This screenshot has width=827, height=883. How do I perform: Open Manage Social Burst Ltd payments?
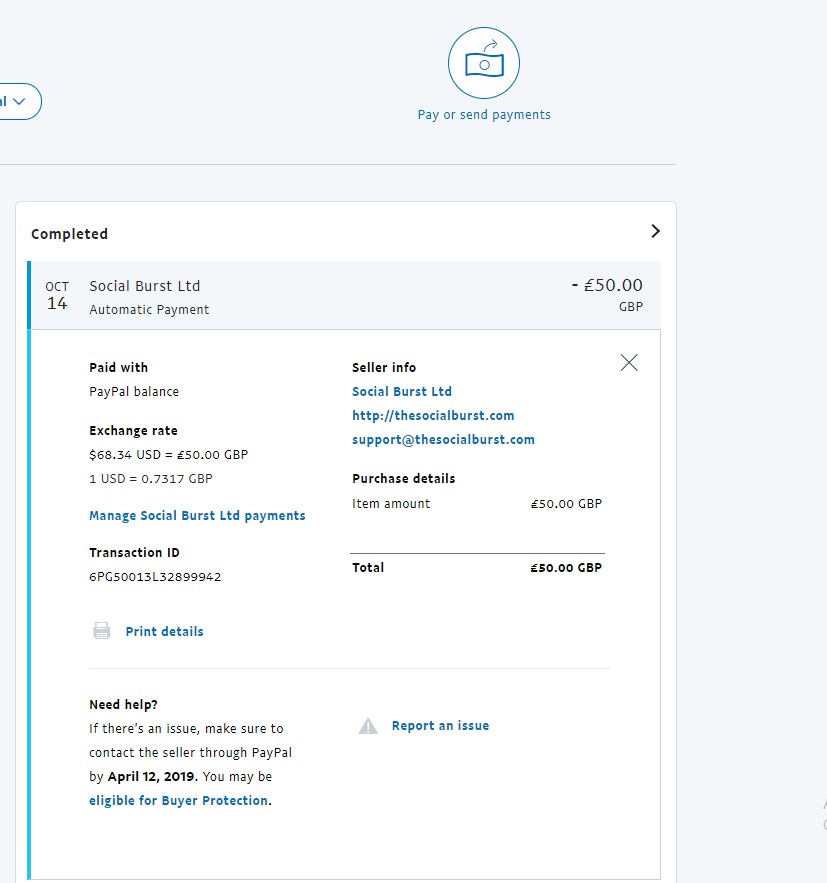pos(197,516)
